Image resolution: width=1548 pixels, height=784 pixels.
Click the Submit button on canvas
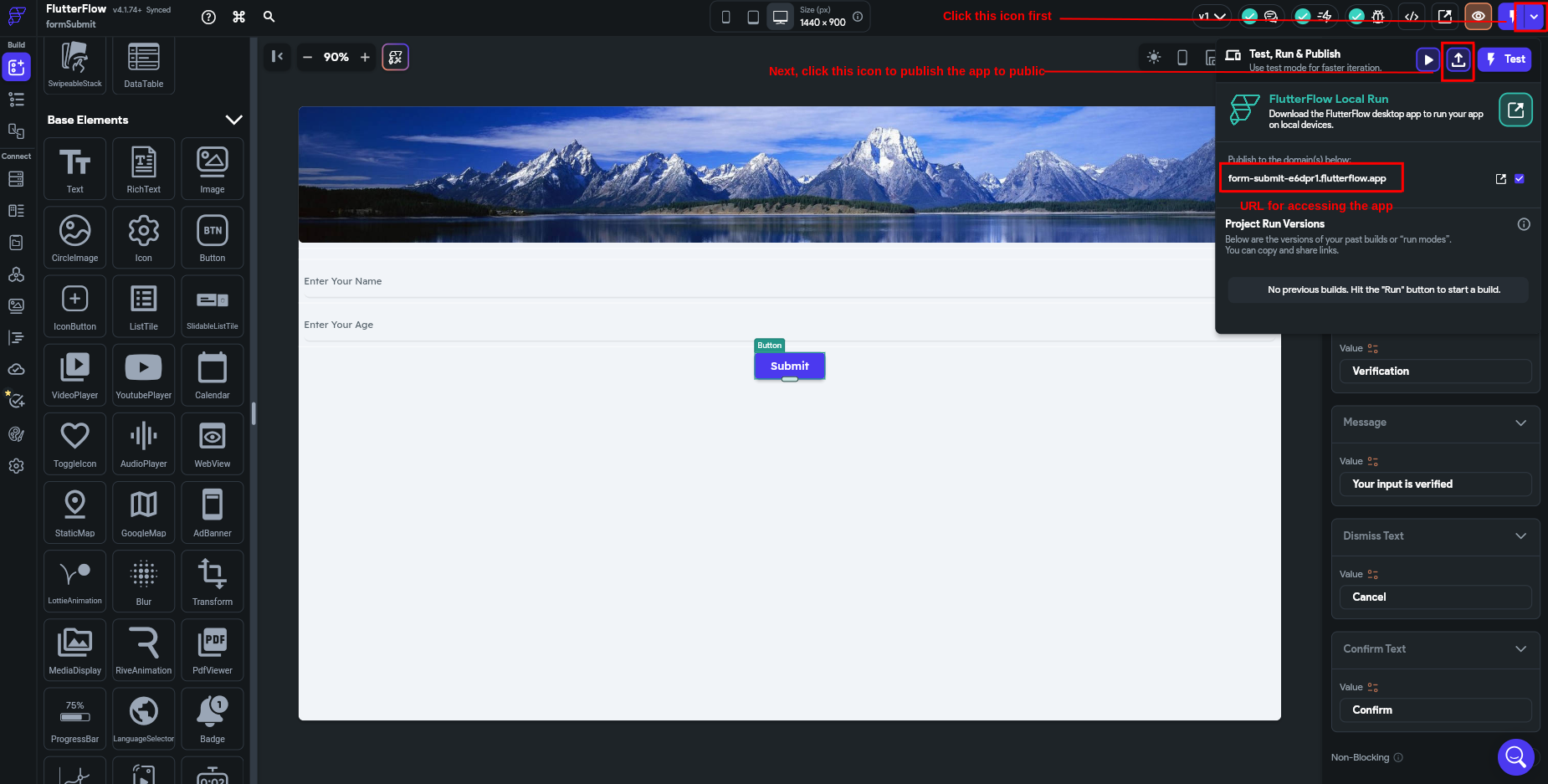tap(789, 366)
